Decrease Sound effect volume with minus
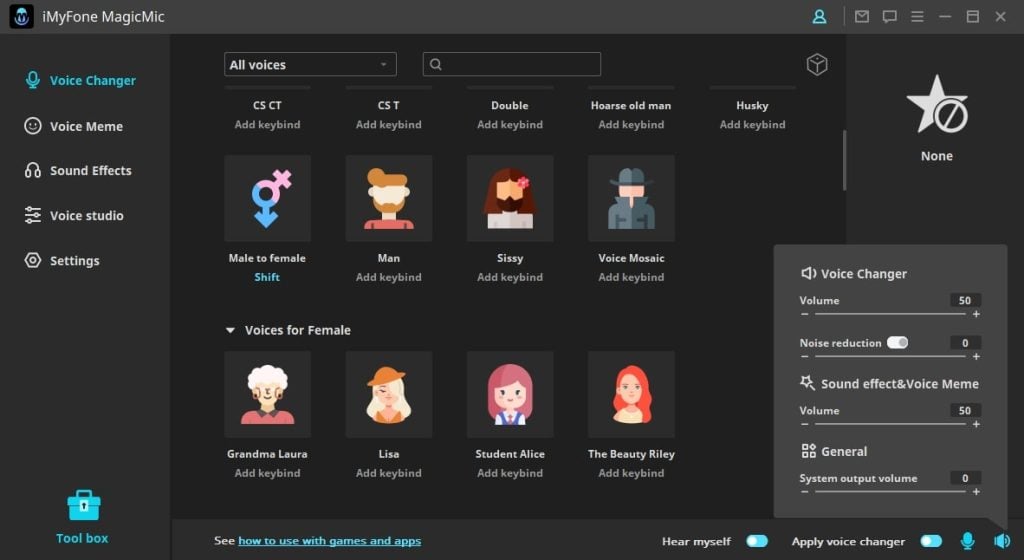 tap(805, 424)
